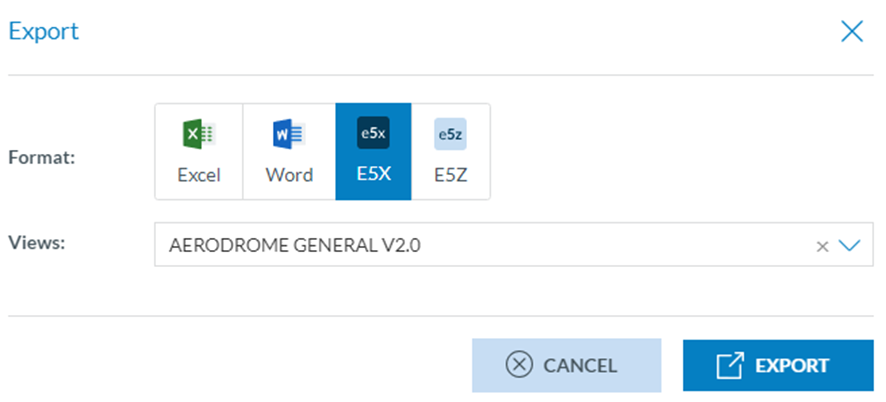Select the highlighted E5X label
The image size is (886, 402).
point(373,174)
